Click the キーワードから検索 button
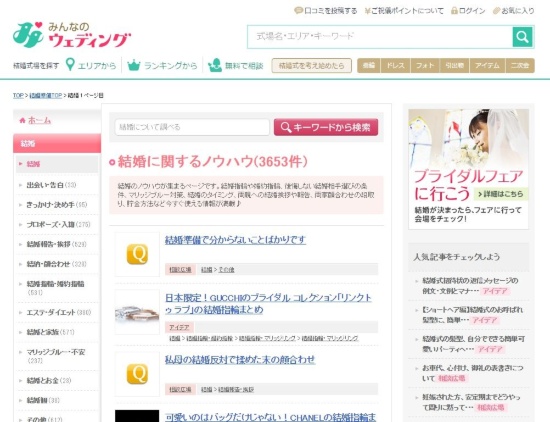This screenshot has width=550, height=422. tap(326, 127)
